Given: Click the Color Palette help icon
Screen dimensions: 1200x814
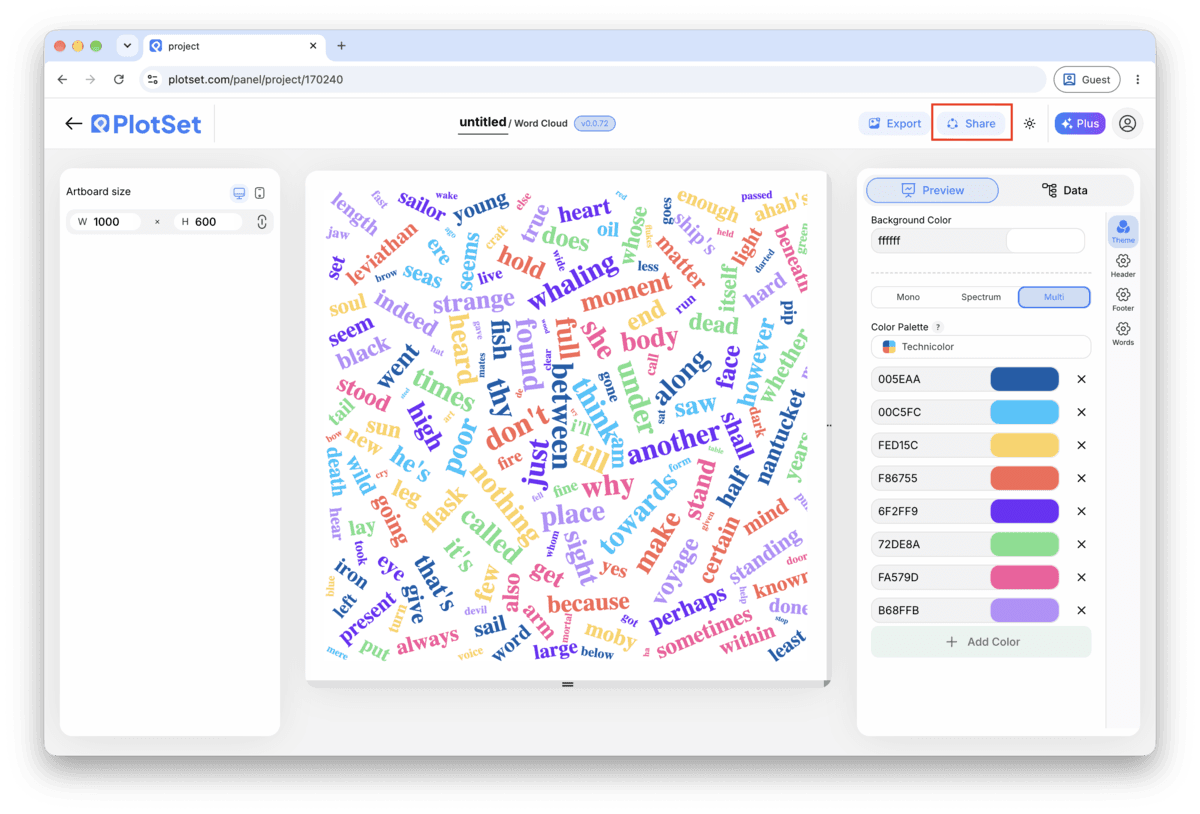Looking at the screenshot, I should (938, 327).
